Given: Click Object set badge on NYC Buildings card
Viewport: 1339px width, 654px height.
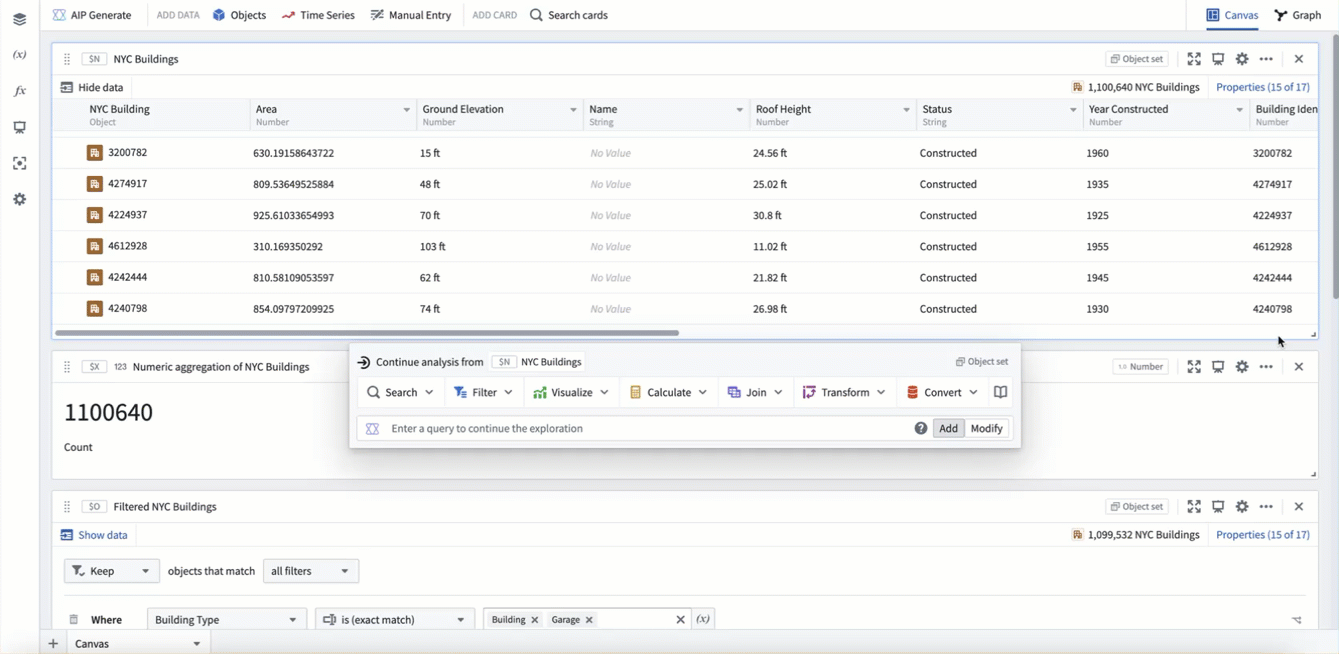Looking at the screenshot, I should tap(1137, 59).
